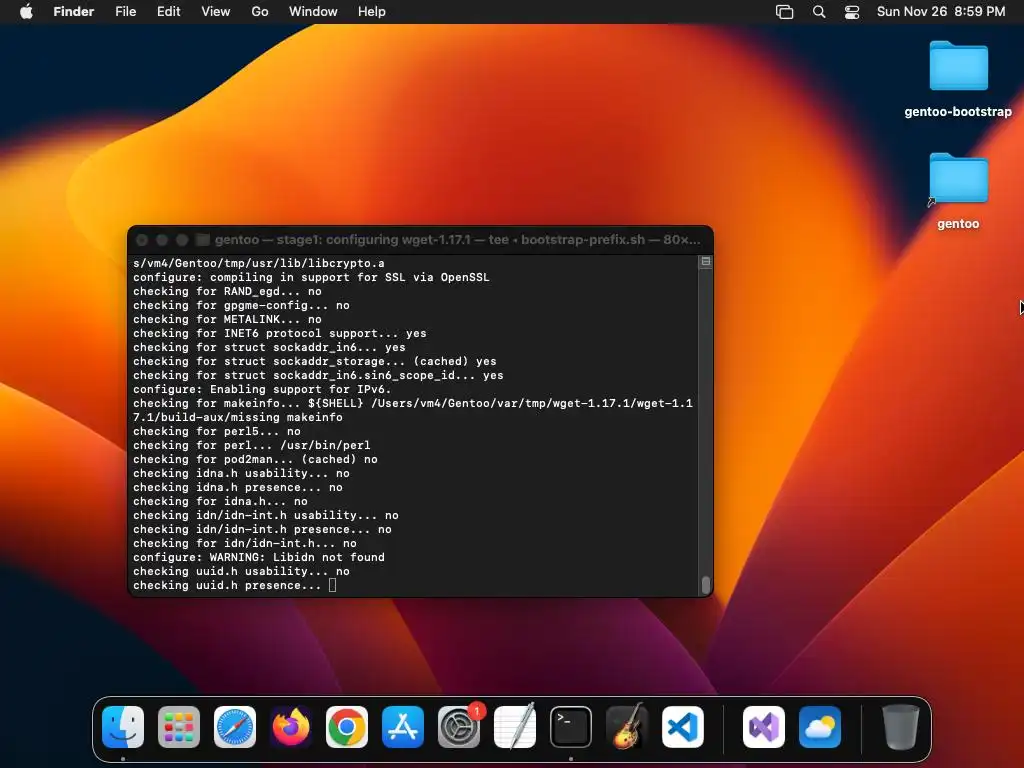
Task: Open the Finder application menu
Action: click(74, 12)
